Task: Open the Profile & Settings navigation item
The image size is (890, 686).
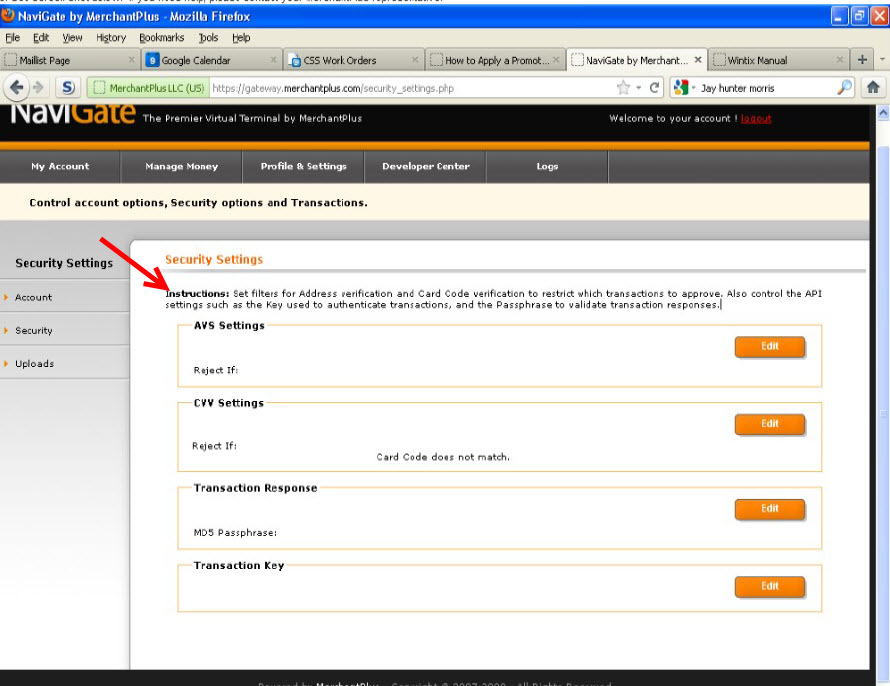Action: (304, 166)
